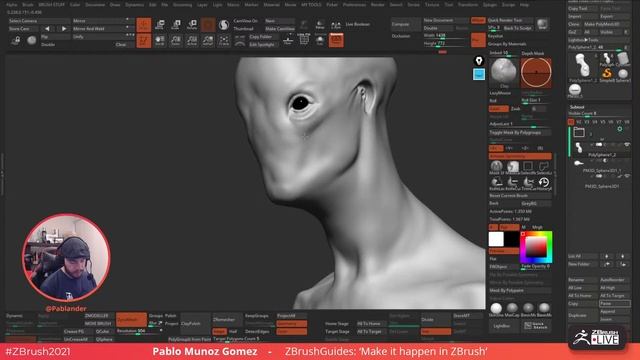Click the orange Persp toolbar icon
640x360 pixels.
coord(336,40)
